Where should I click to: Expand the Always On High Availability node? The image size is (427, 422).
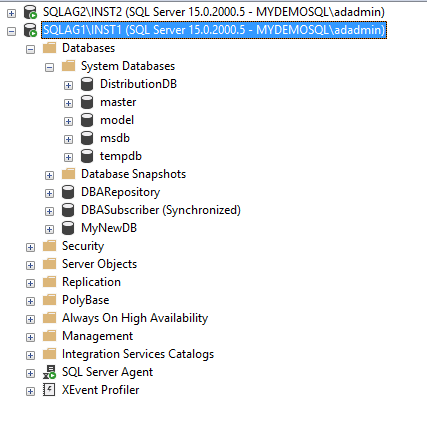coord(30,319)
